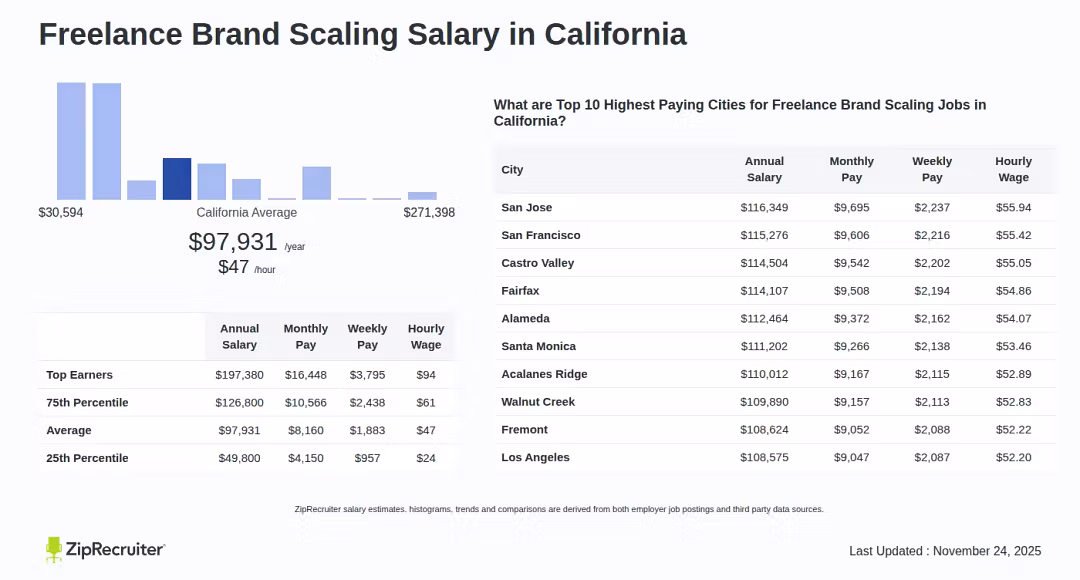Click the Top Earners row label
Screen dimensions: 1080x580
(x=80, y=375)
